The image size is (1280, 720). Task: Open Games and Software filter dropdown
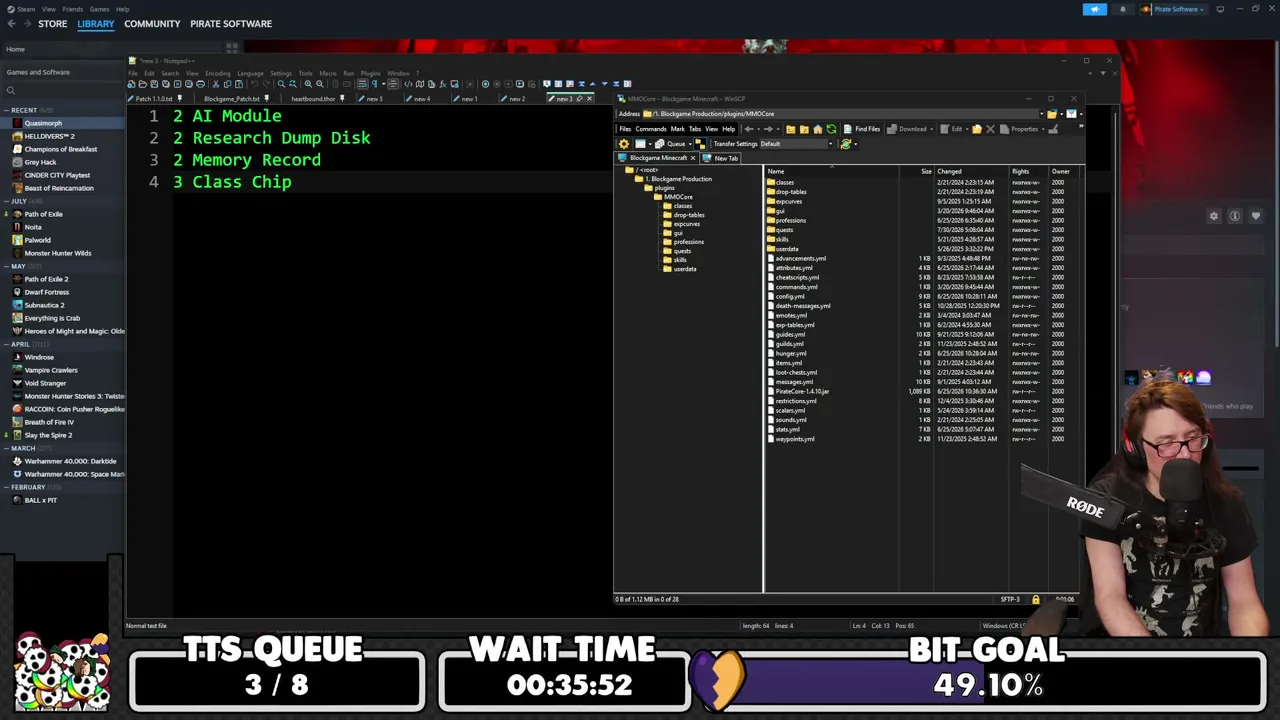[60, 72]
